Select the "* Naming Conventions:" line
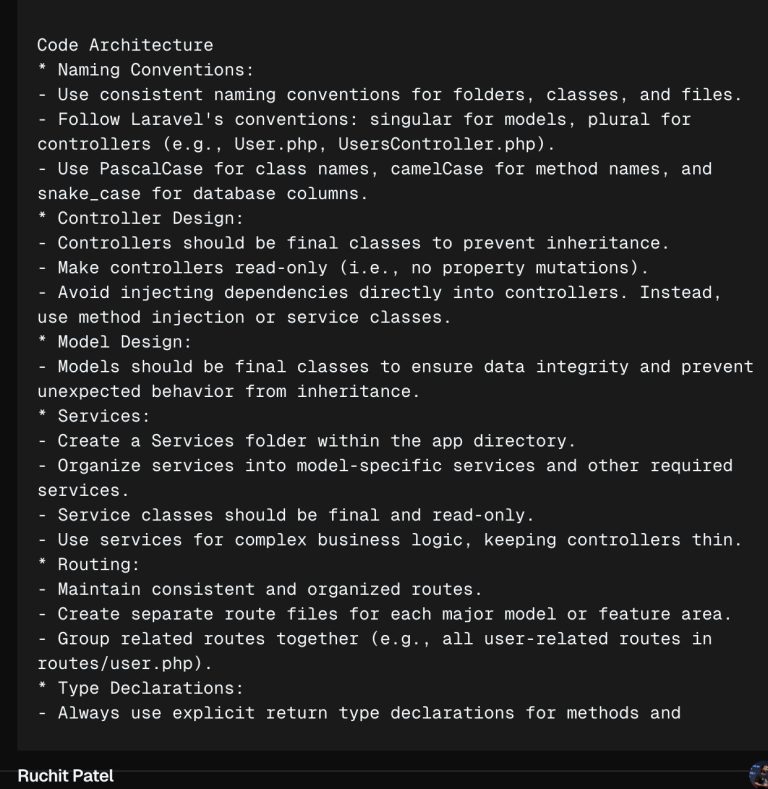The width and height of the screenshot is (768, 789). click(145, 69)
